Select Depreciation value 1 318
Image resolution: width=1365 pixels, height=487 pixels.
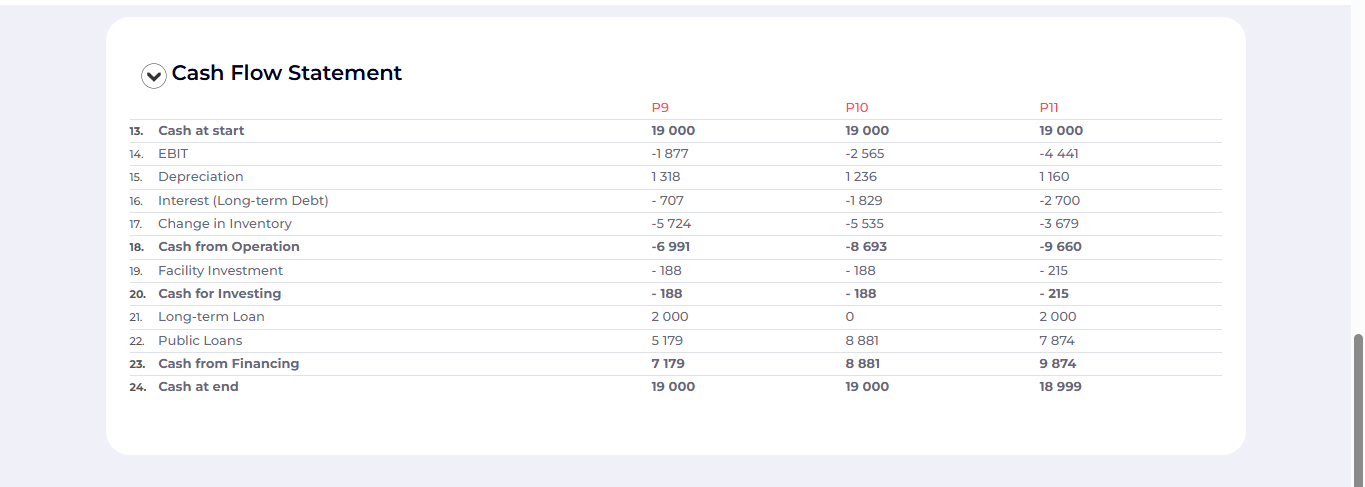click(666, 177)
